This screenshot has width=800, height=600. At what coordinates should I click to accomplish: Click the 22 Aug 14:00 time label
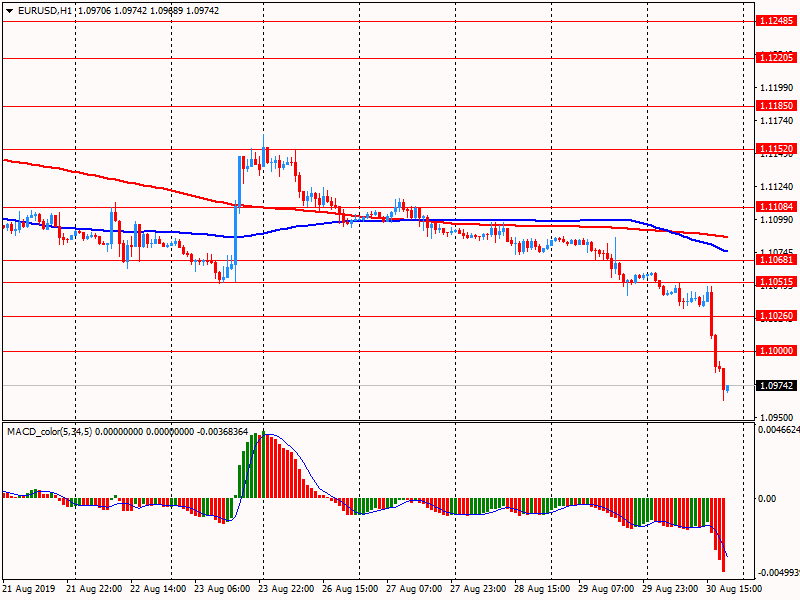[158, 589]
